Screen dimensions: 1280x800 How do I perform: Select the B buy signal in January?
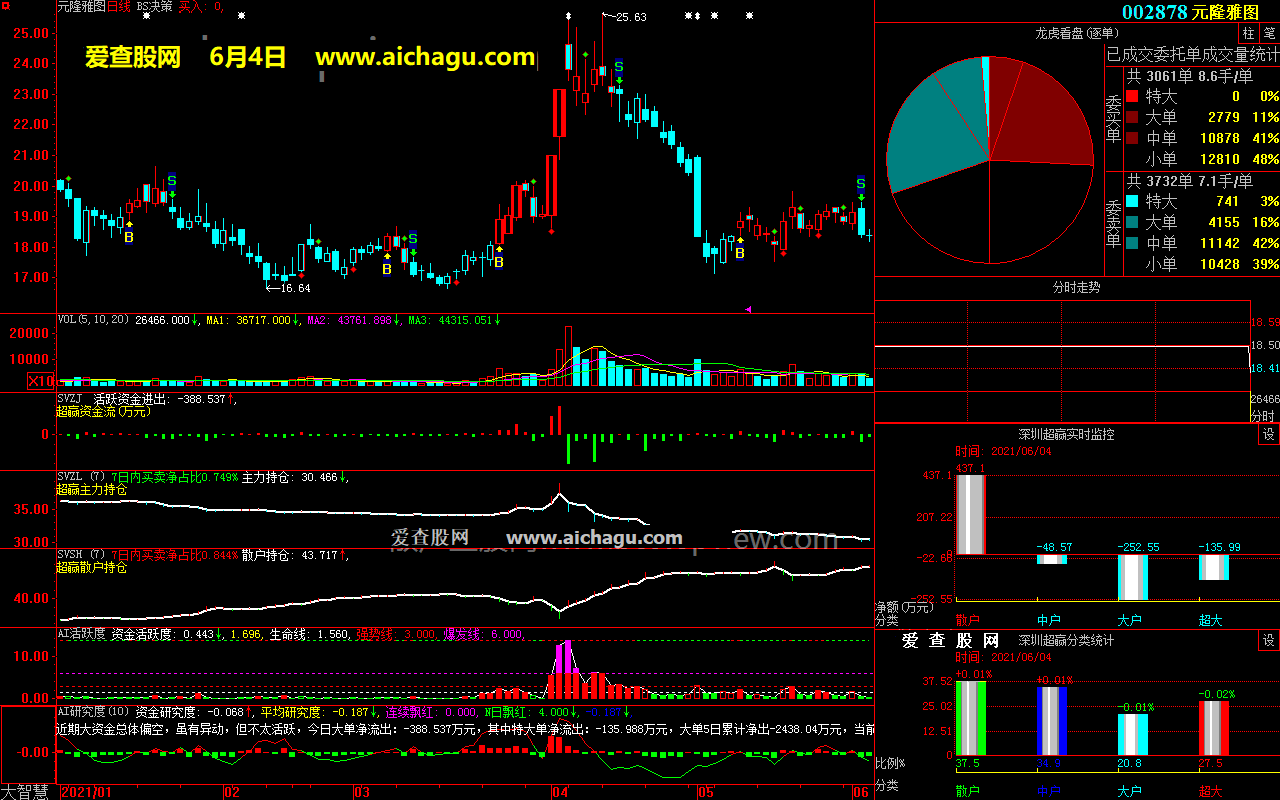[x=128, y=238]
